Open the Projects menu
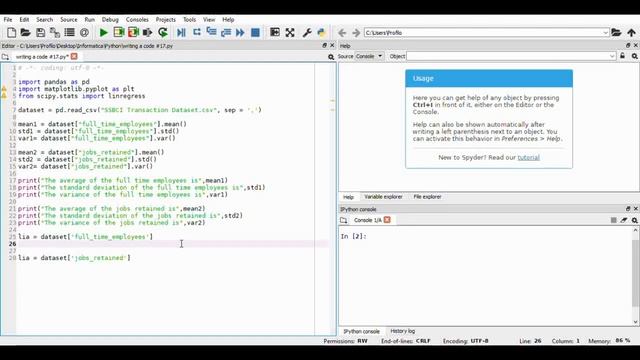 pos(165,20)
